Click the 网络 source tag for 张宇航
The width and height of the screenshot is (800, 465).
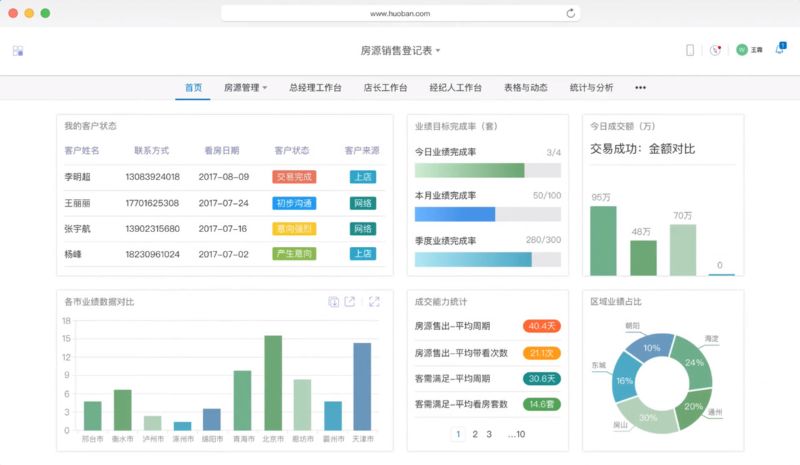[363, 229]
